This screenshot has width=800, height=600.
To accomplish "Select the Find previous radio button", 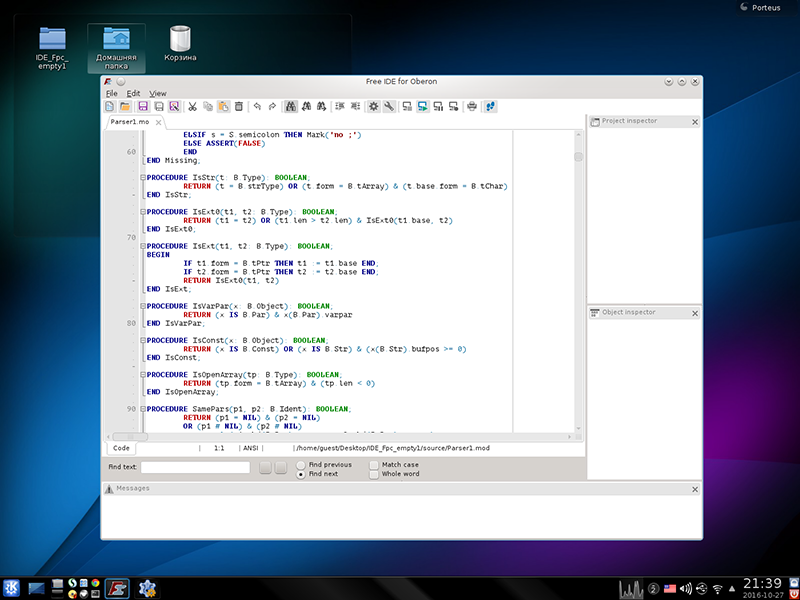I will click(301, 465).
